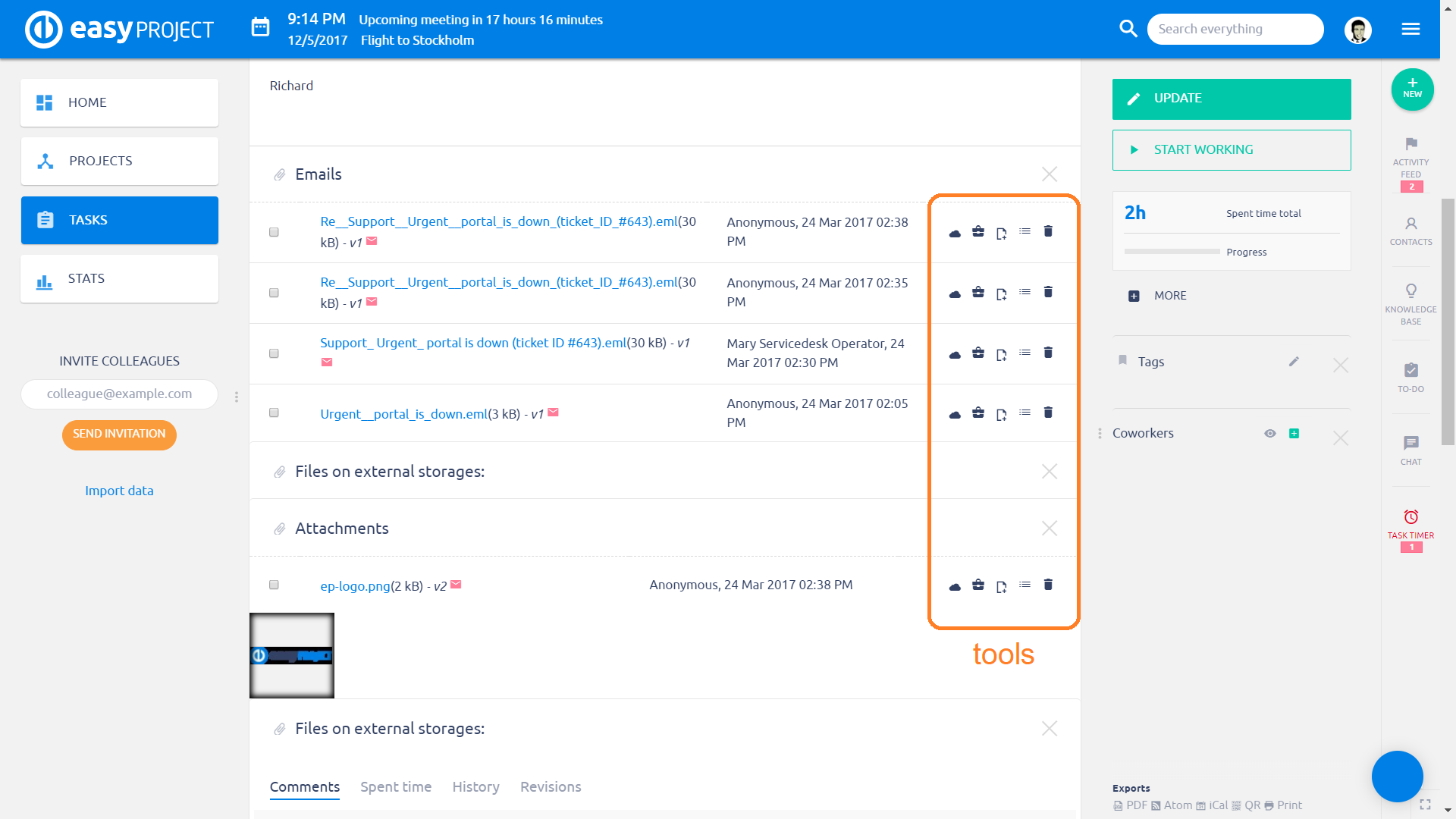Open the ep-logo.png file link

pyautogui.click(x=355, y=586)
